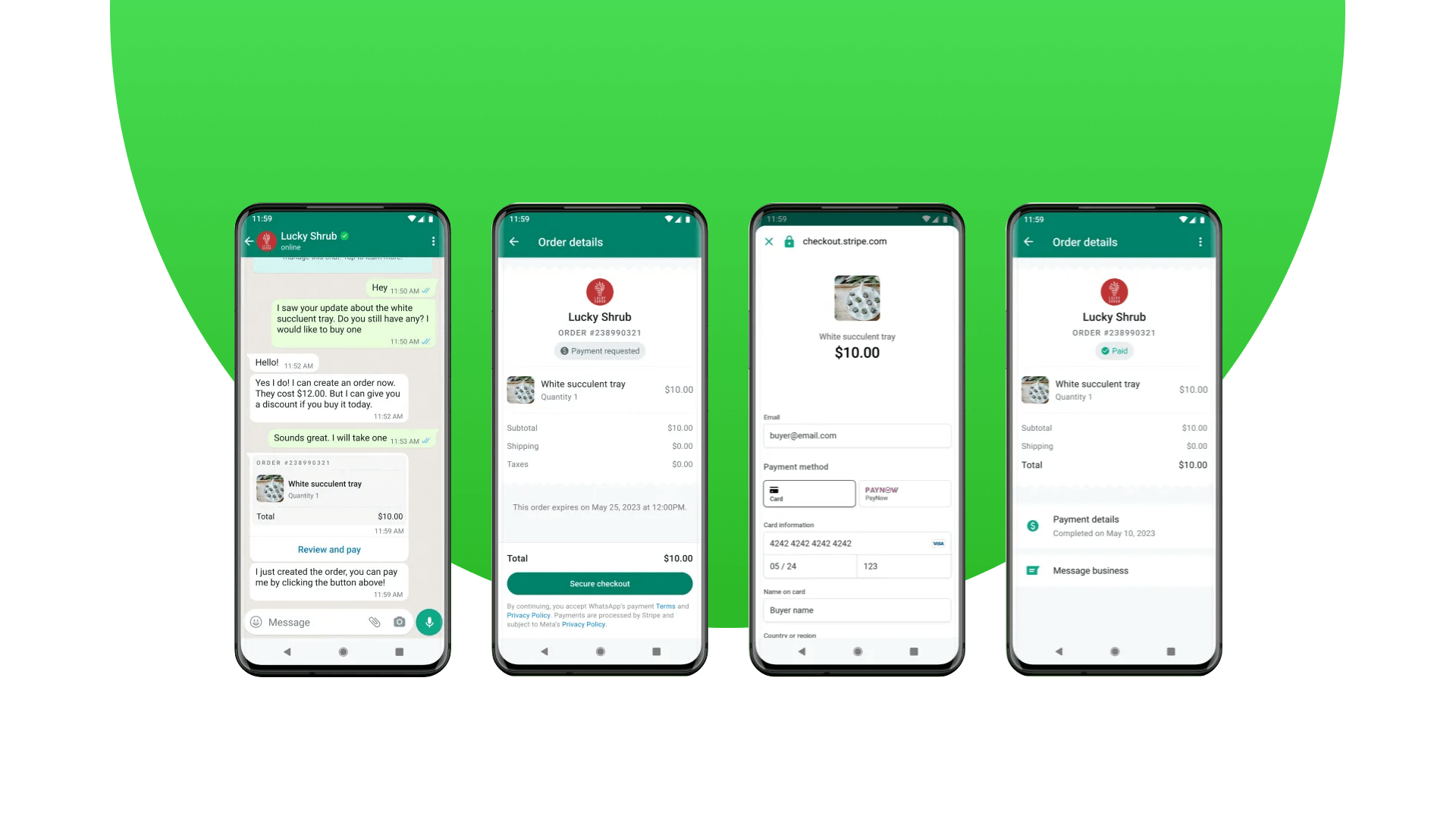Click the emoji icon in WhatsApp message bar

point(256,621)
